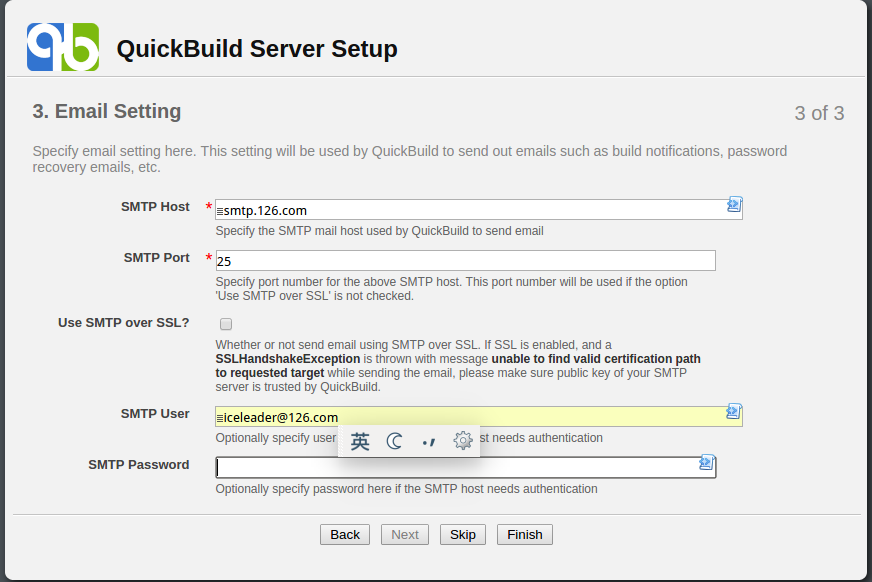The height and width of the screenshot is (582, 872).
Task: Open script helper icon for SMTP Host
Action: pos(734,205)
